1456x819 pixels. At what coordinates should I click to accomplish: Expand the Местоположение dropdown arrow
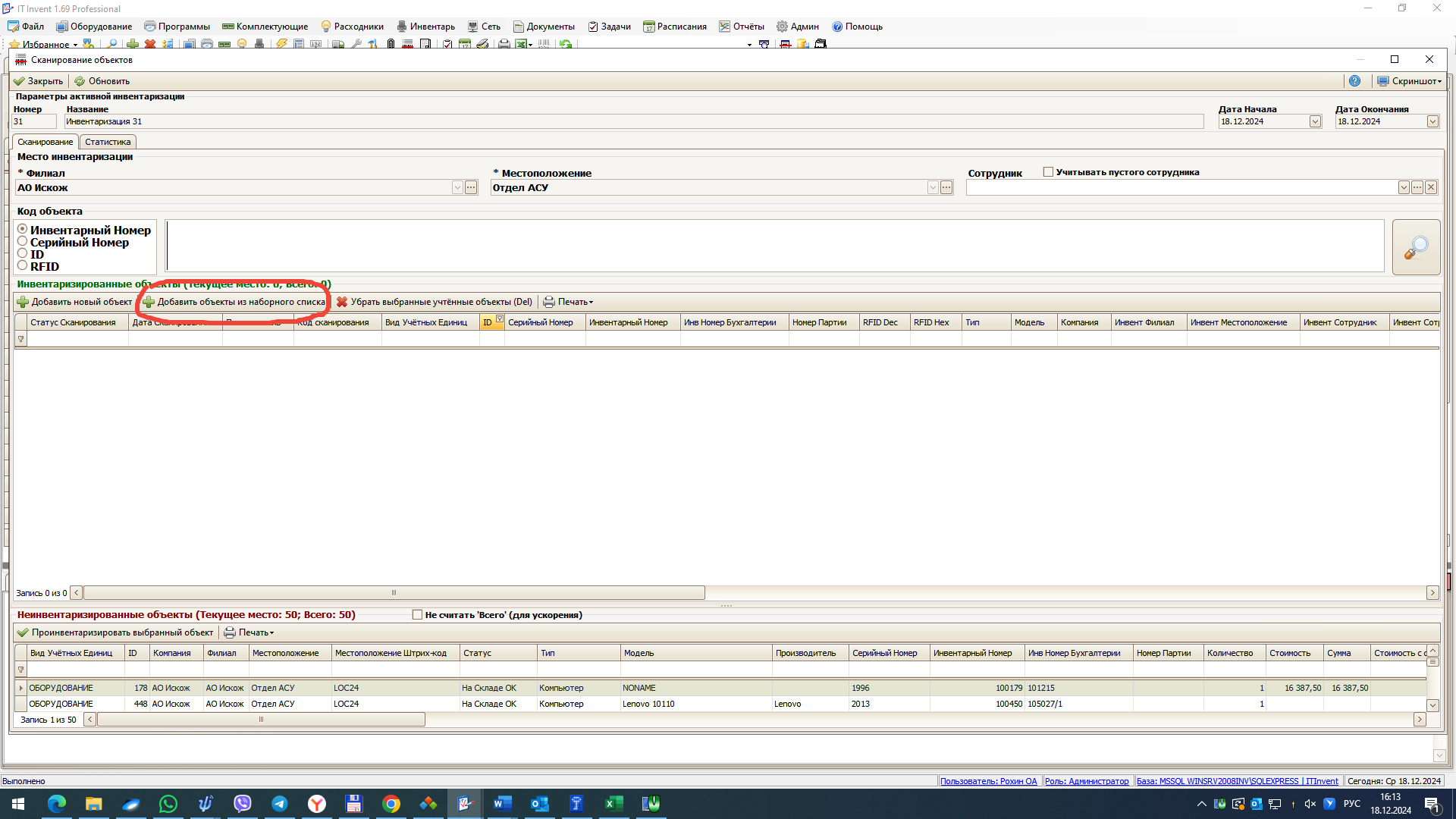tap(933, 187)
